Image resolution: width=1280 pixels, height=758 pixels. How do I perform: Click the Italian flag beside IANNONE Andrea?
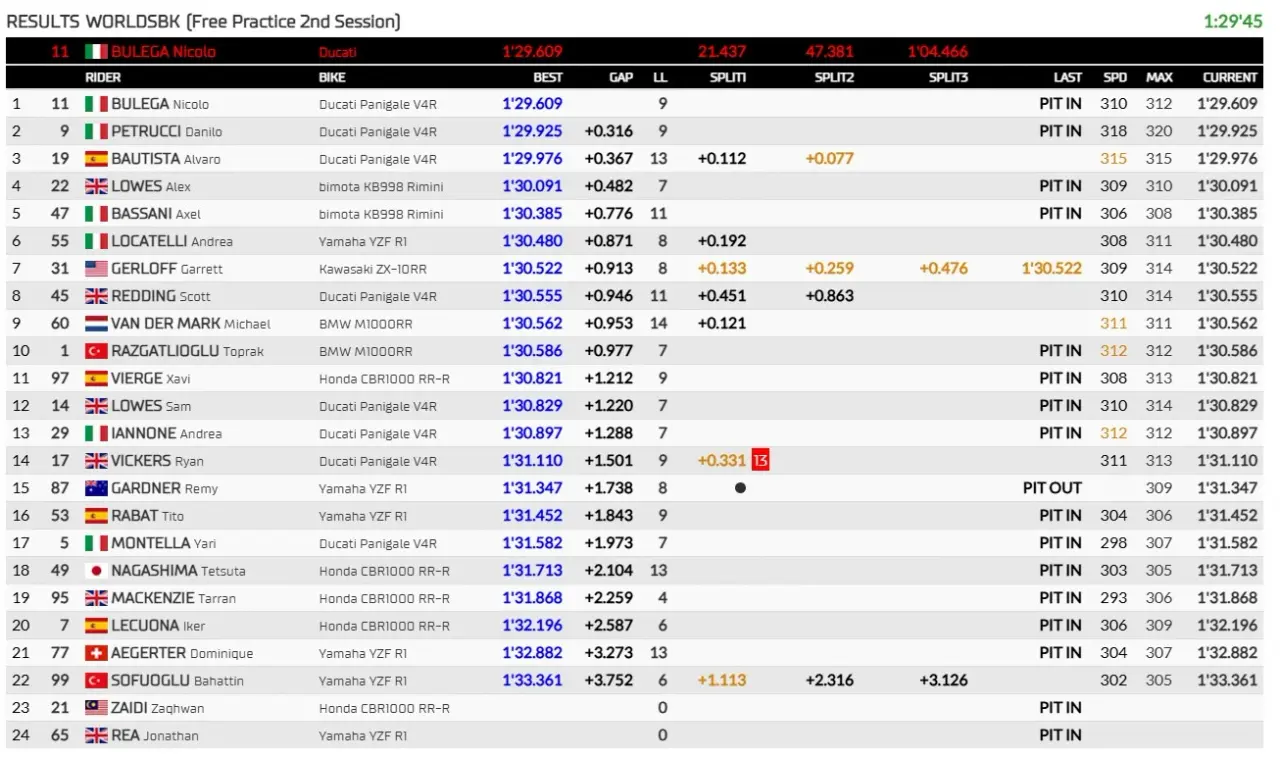click(x=96, y=434)
